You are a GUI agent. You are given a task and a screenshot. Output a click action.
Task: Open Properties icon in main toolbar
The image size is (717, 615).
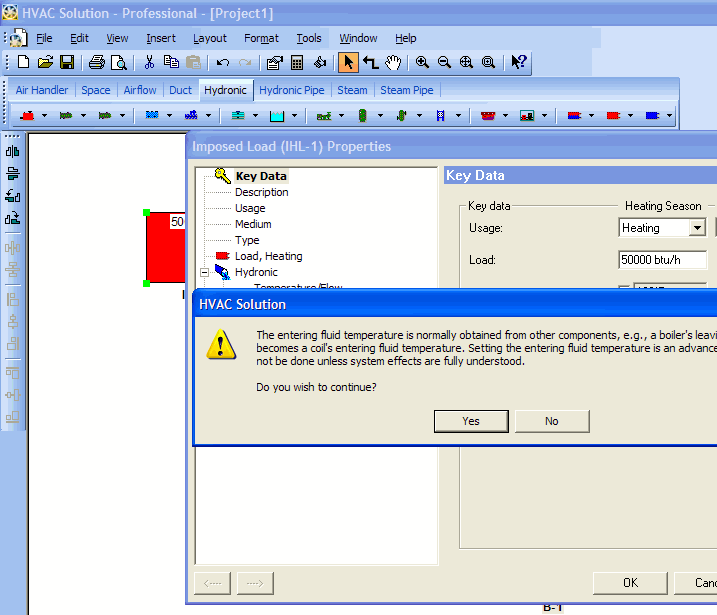274,62
